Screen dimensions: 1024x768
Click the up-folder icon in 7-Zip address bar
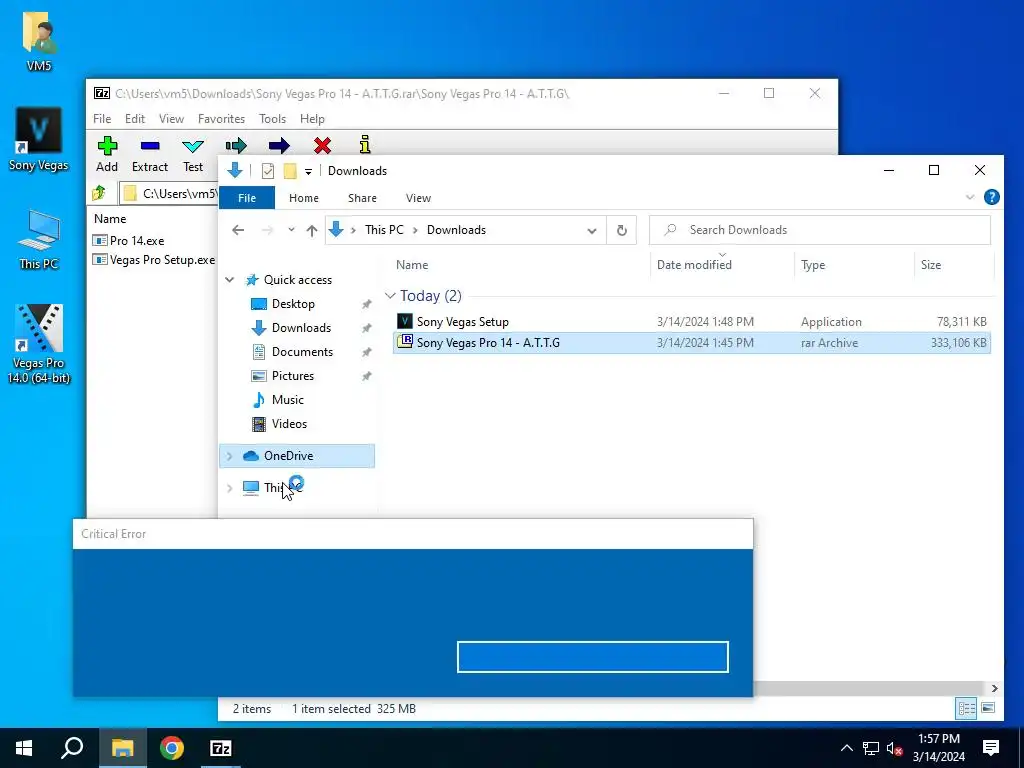[99, 193]
